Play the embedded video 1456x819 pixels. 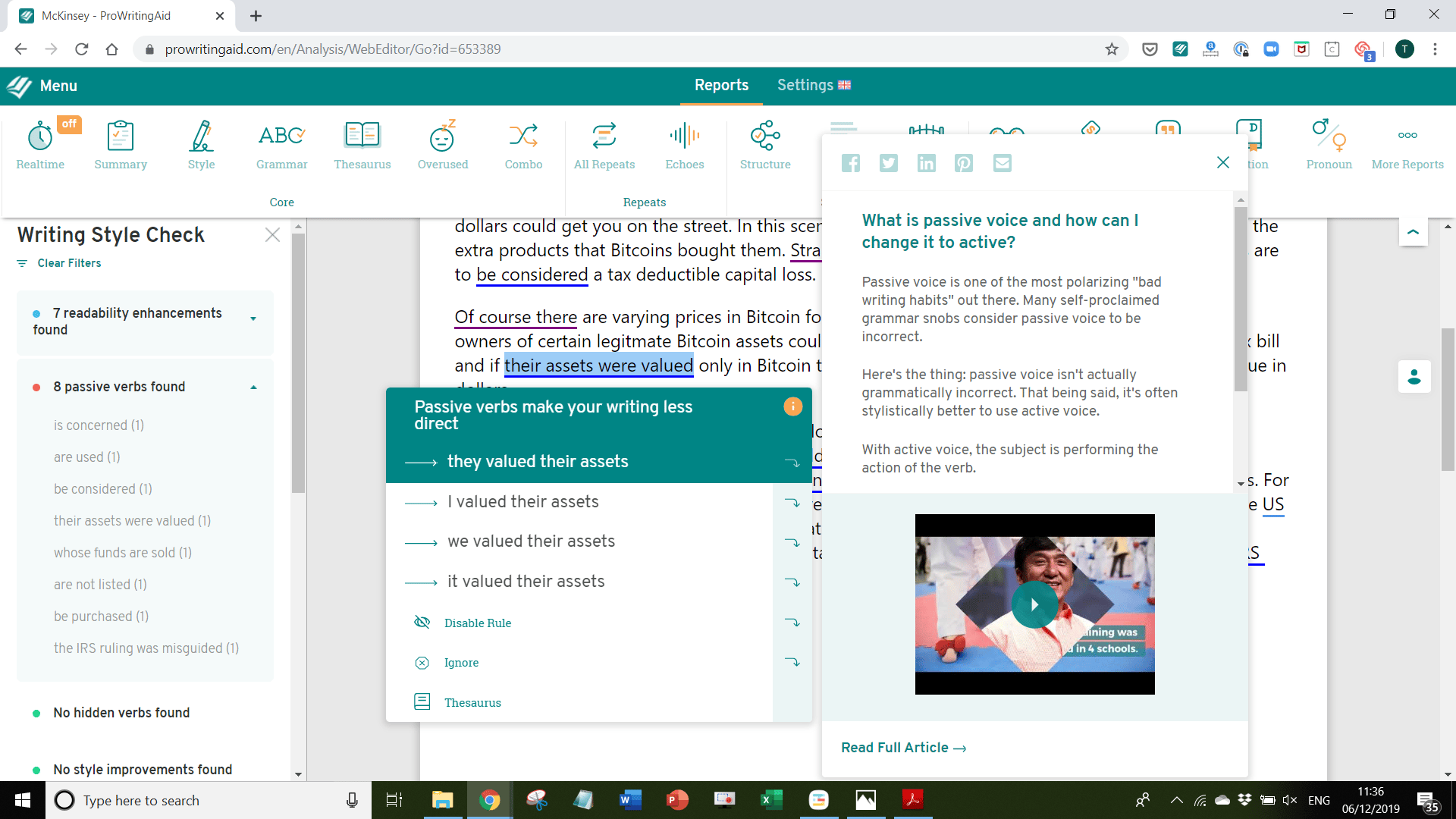point(1034,604)
